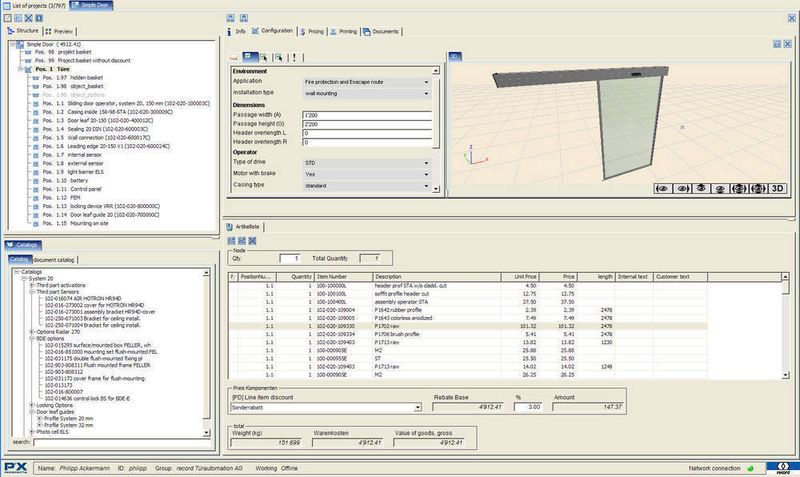This screenshot has height=477, width=800.
Task: Select the right side view eye icon
Action: point(682,189)
